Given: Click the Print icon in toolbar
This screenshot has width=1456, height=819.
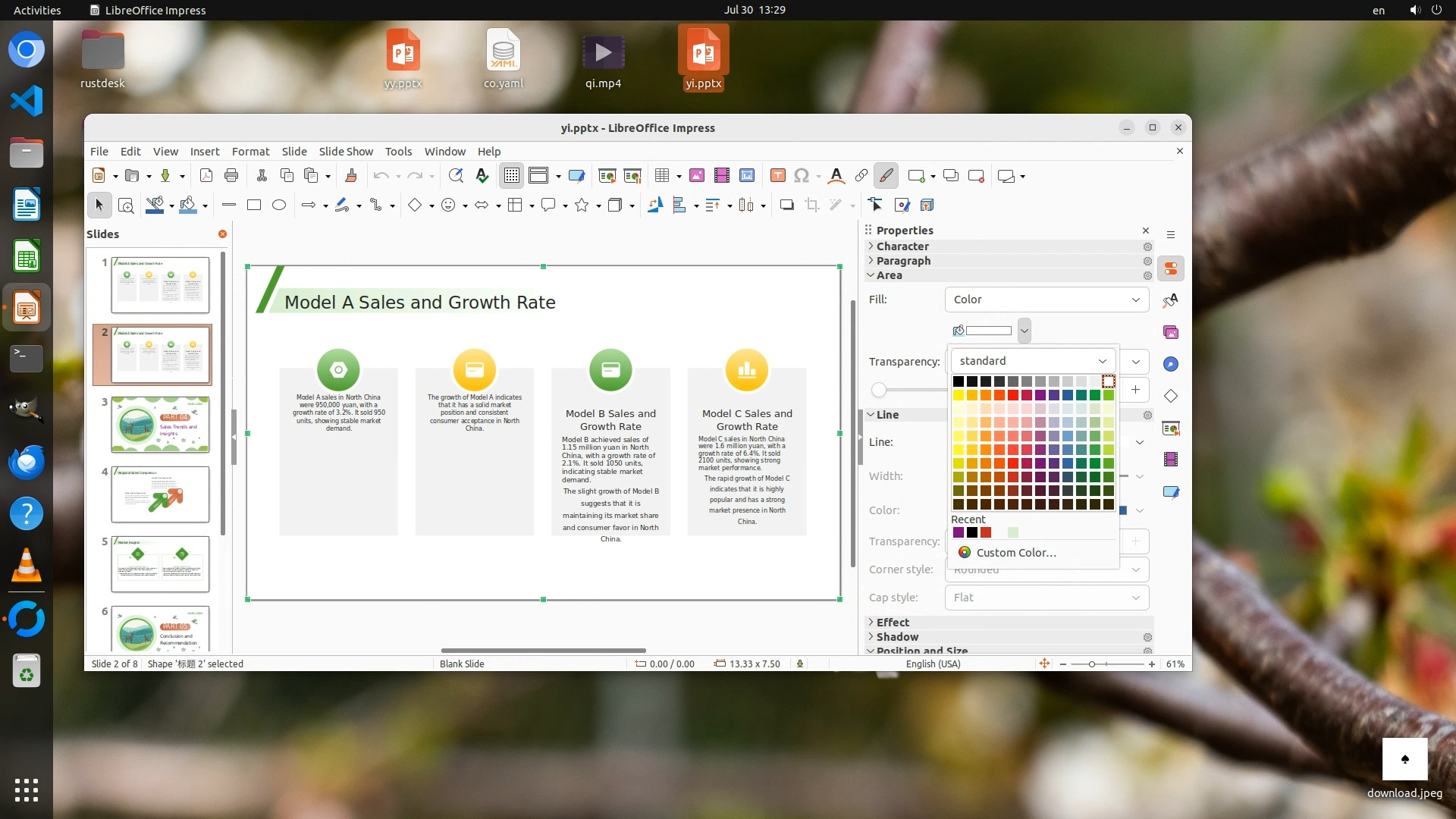Looking at the screenshot, I should click(231, 176).
